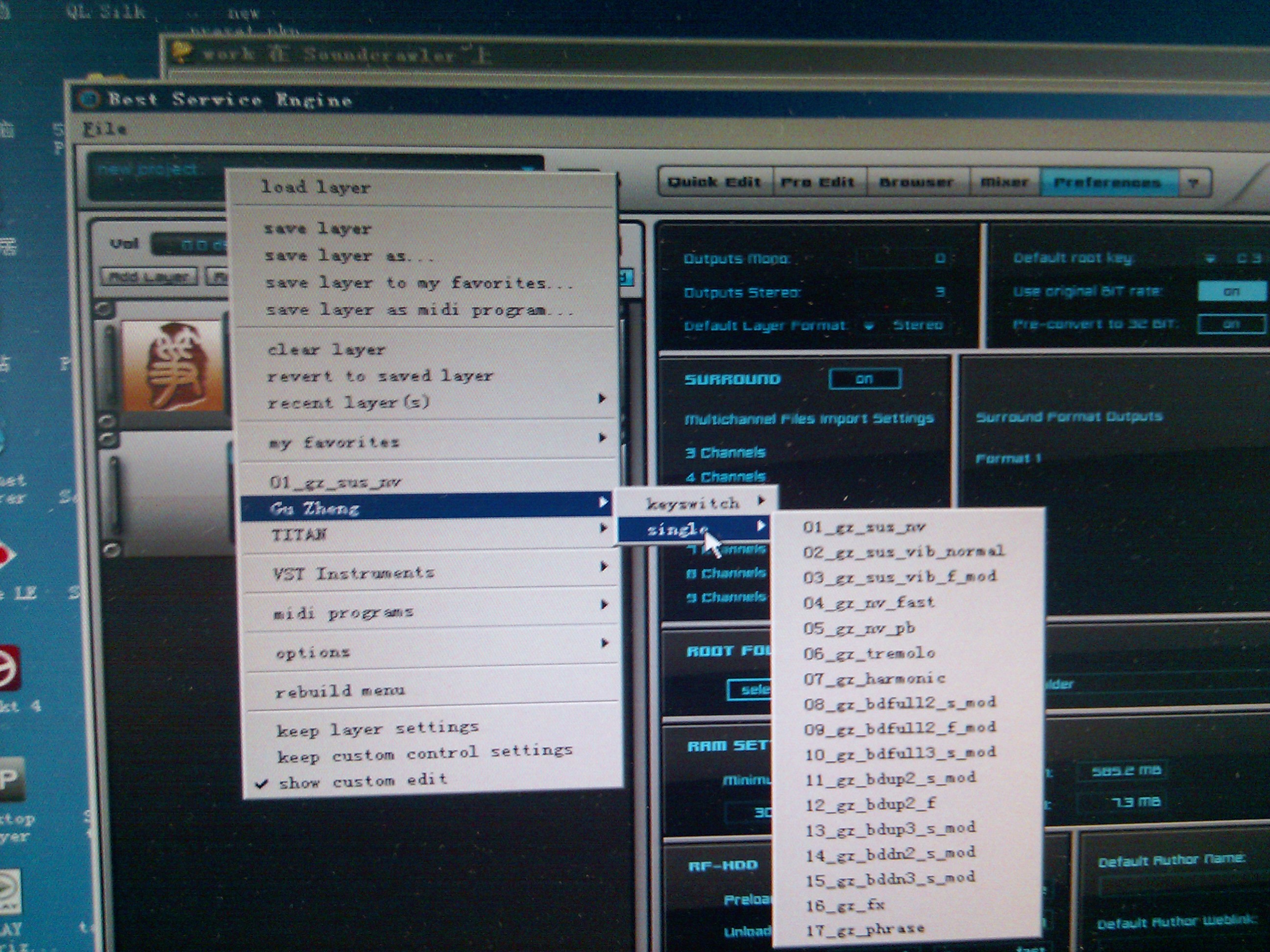Screen dimensions: 1270x952
Task: Open the dropdown arrow next to Preferences
Action: [1194, 183]
